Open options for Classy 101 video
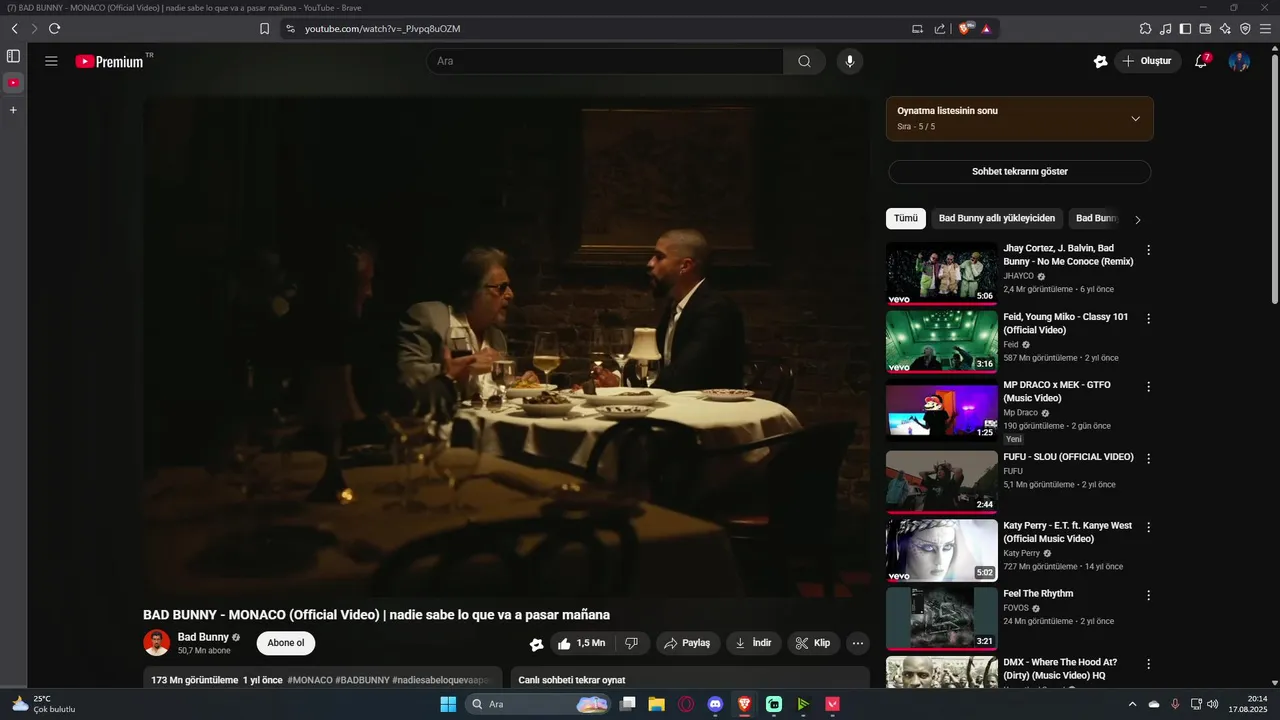The height and width of the screenshot is (720, 1280). [x=1148, y=319]
